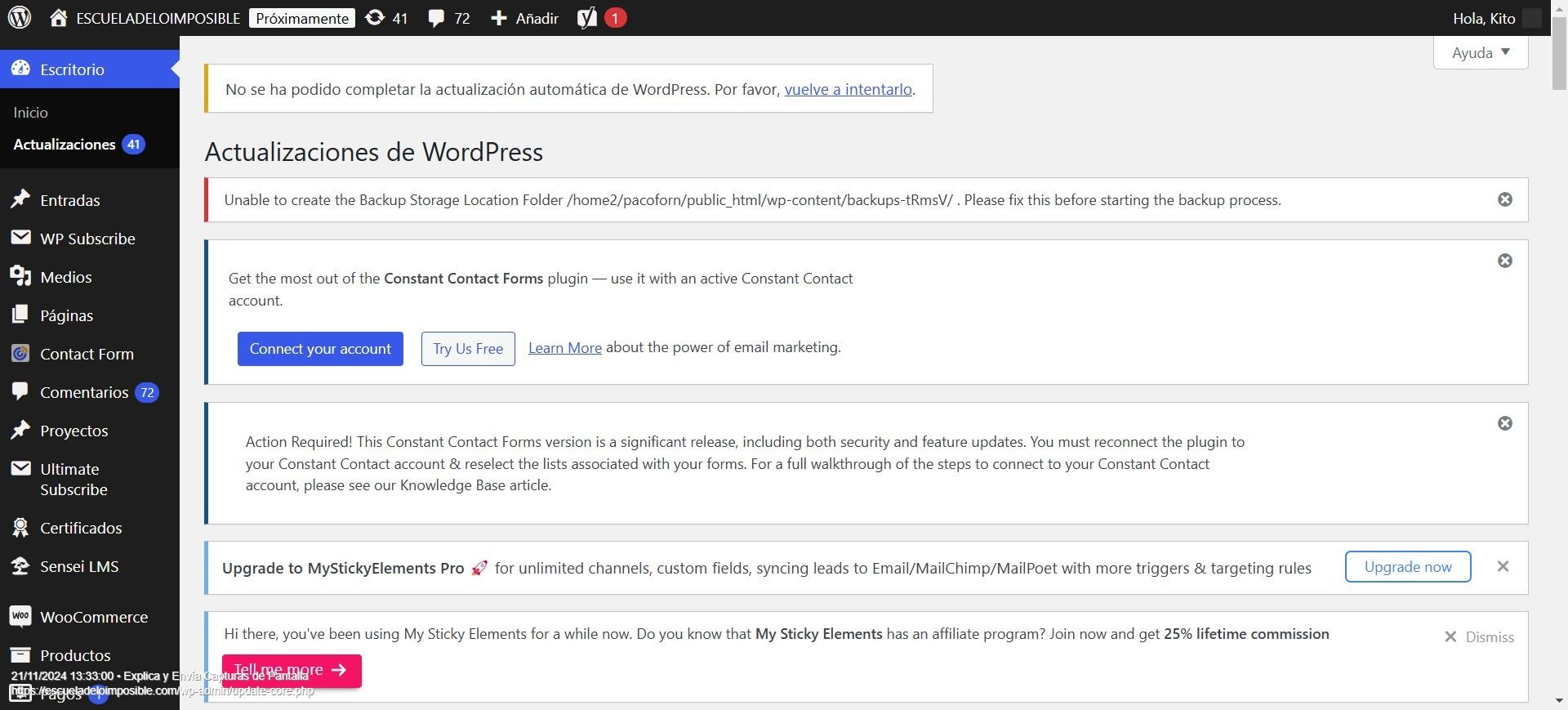The image size is (1568, 710).
Task: Click the Try Us Free button
Action: coord(468,349)
